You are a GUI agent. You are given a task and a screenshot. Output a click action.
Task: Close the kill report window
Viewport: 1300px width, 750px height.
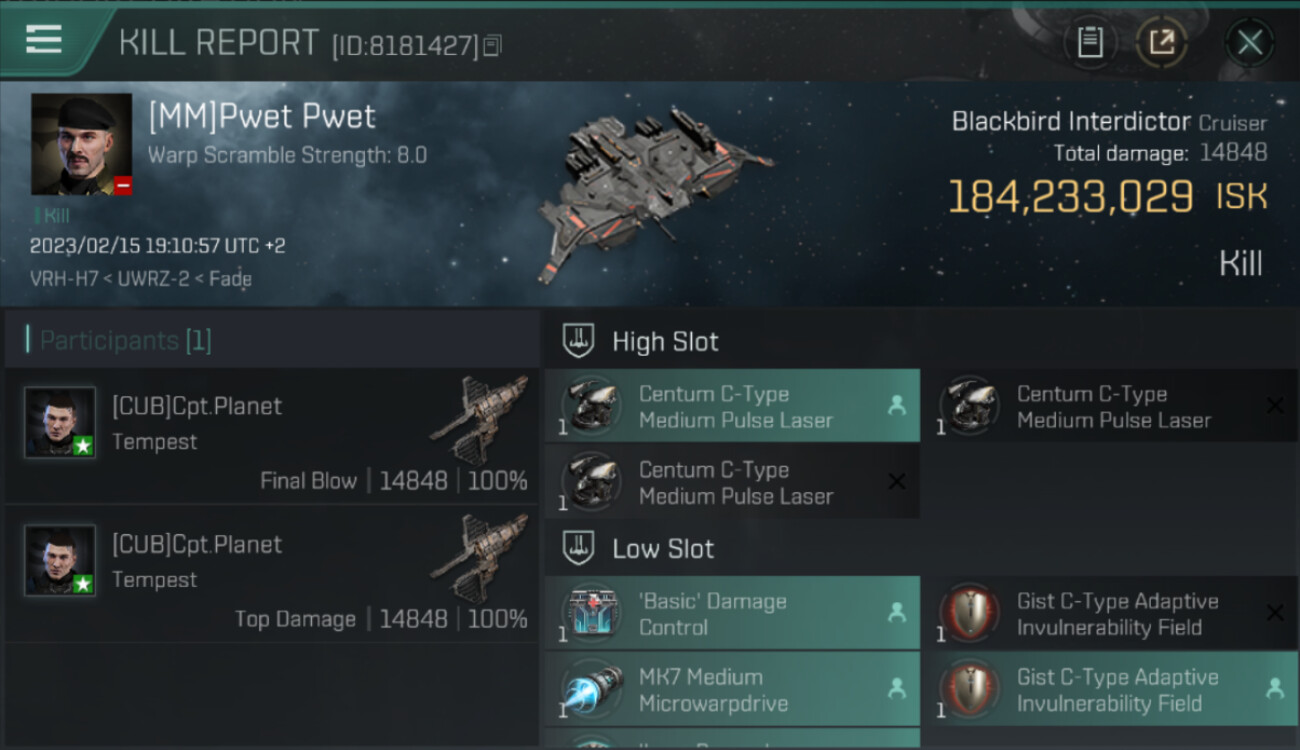tap(1249, 42)
